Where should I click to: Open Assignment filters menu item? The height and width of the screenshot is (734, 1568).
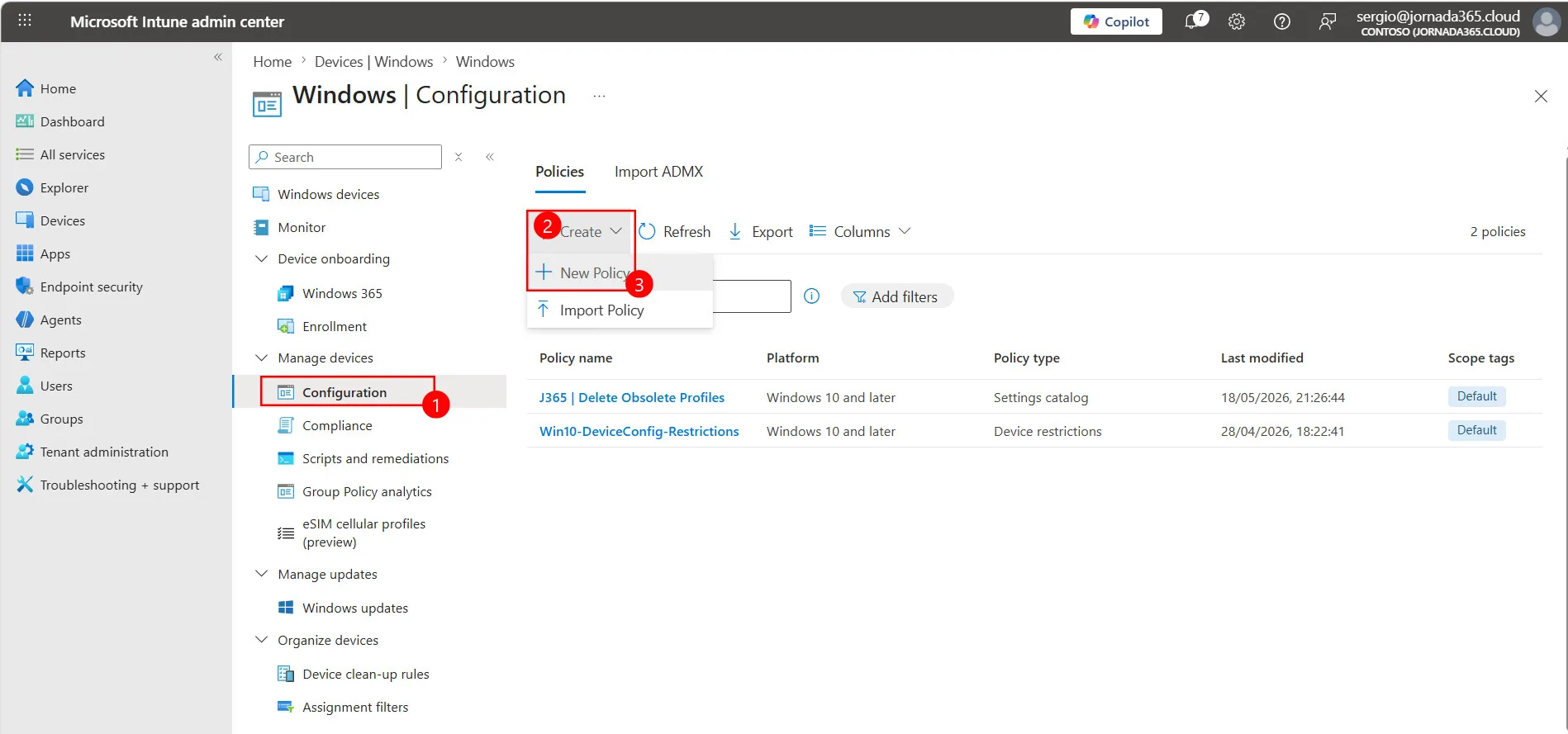point(355,707)
